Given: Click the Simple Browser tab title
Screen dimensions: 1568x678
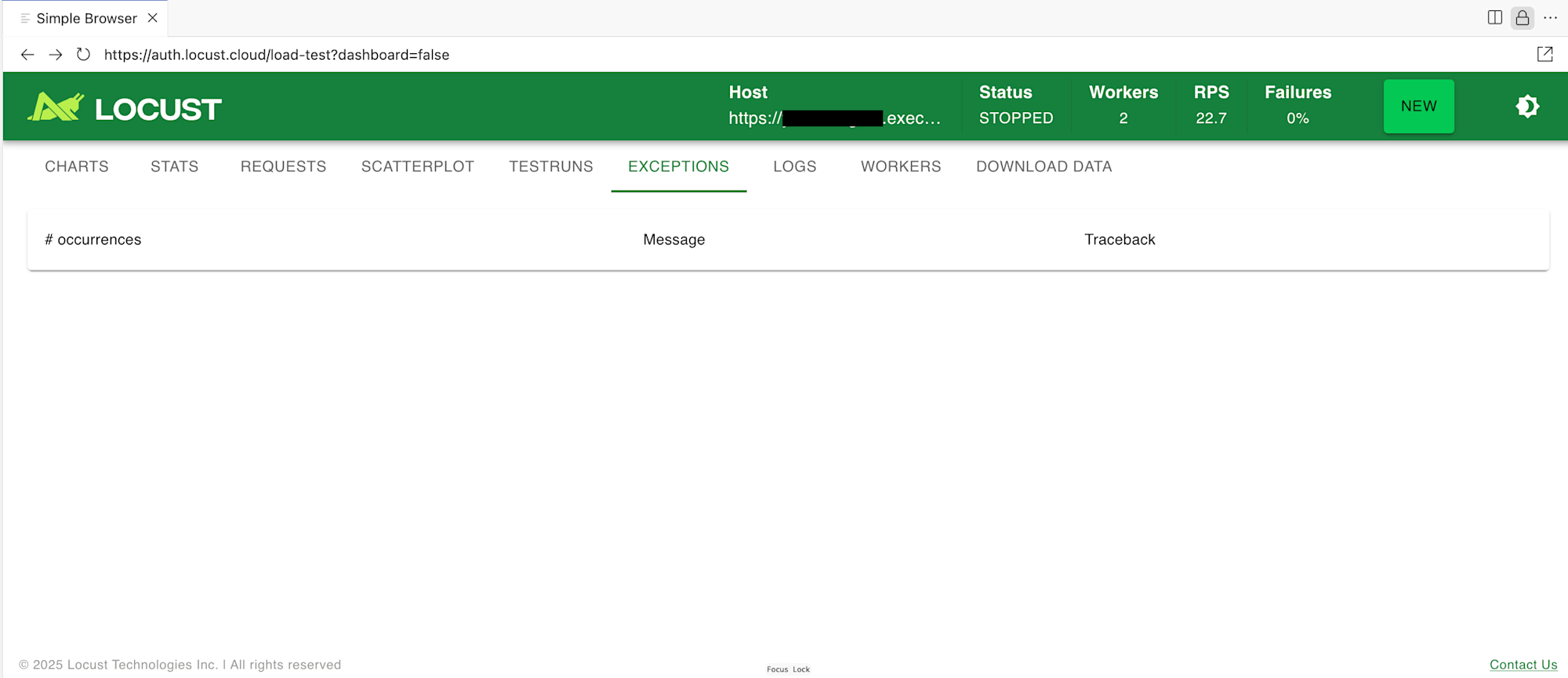Looking at the screenshot, I should (87, 18).
